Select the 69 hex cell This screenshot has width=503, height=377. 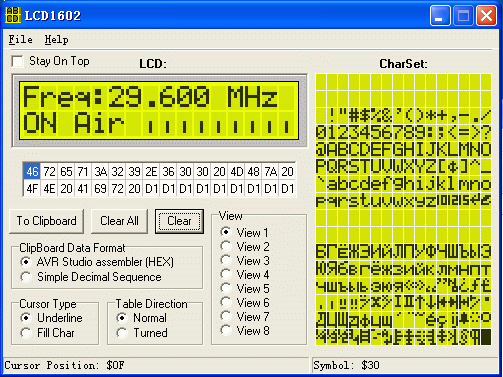[x=100, y=189]
